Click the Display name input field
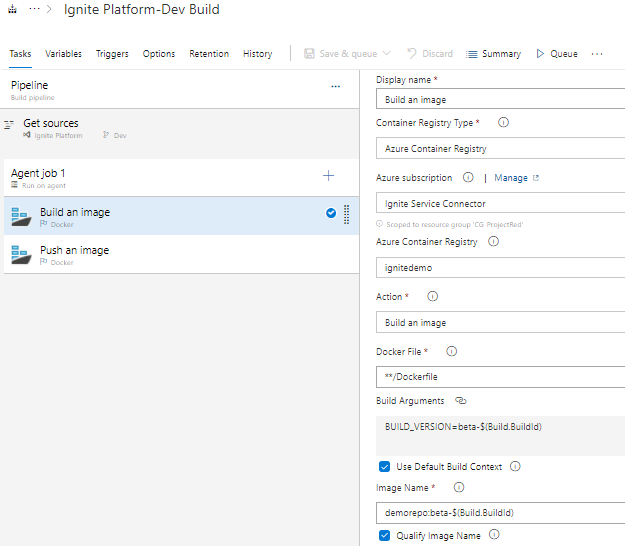625x546 pixels. [x=500, y=99]
